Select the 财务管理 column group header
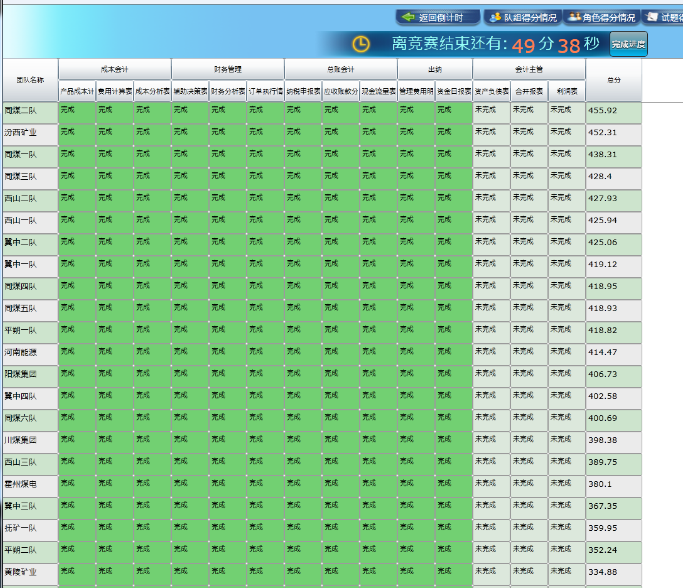Viewport: 683px width, 588px height. (x=228, y=69)
